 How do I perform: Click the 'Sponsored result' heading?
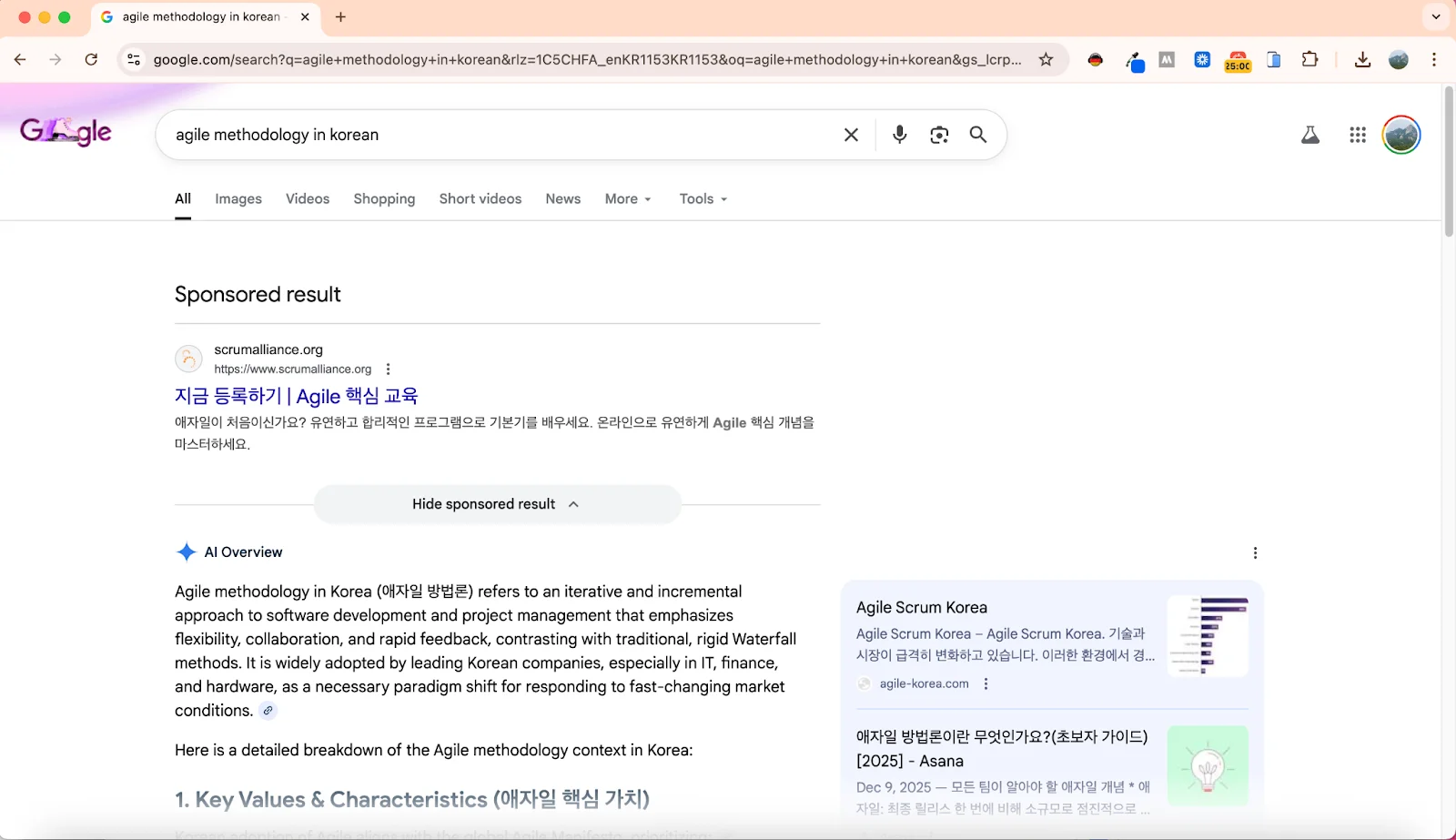click(258, 294)
